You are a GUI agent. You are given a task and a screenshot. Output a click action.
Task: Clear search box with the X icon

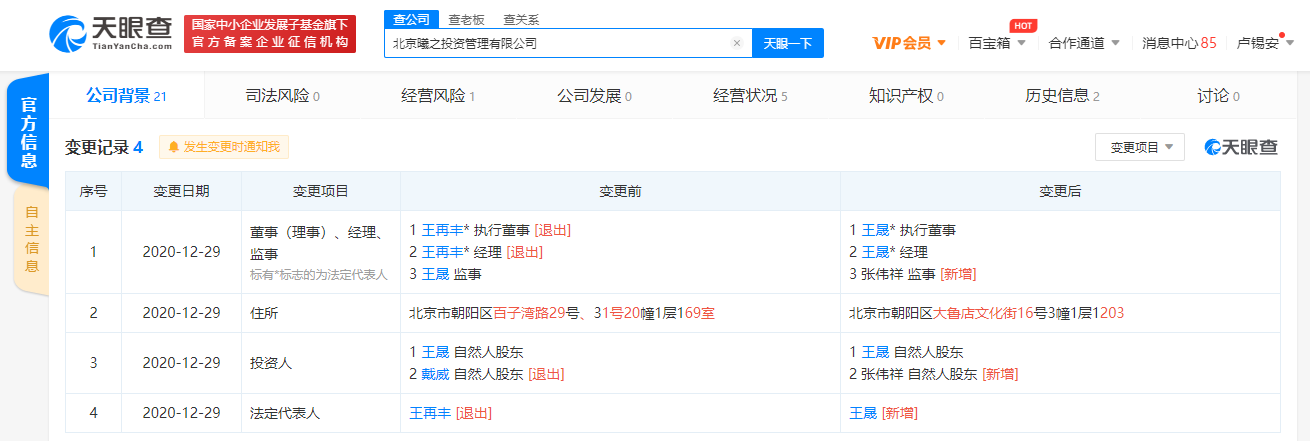click(737, 43)
